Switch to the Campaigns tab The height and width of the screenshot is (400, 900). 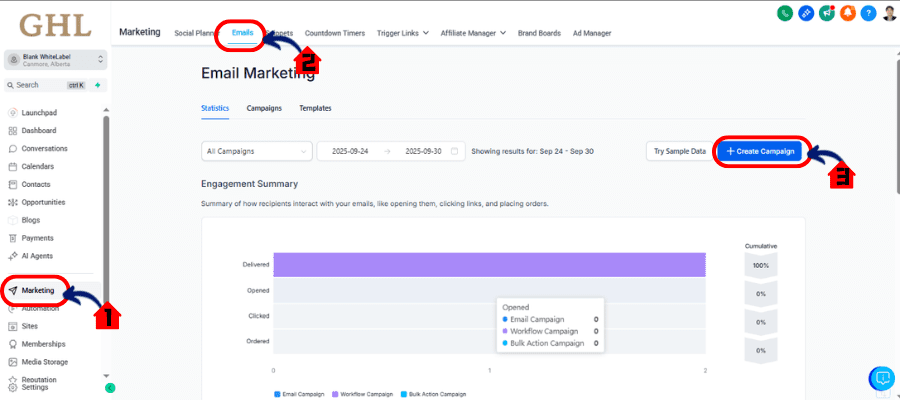264,108
